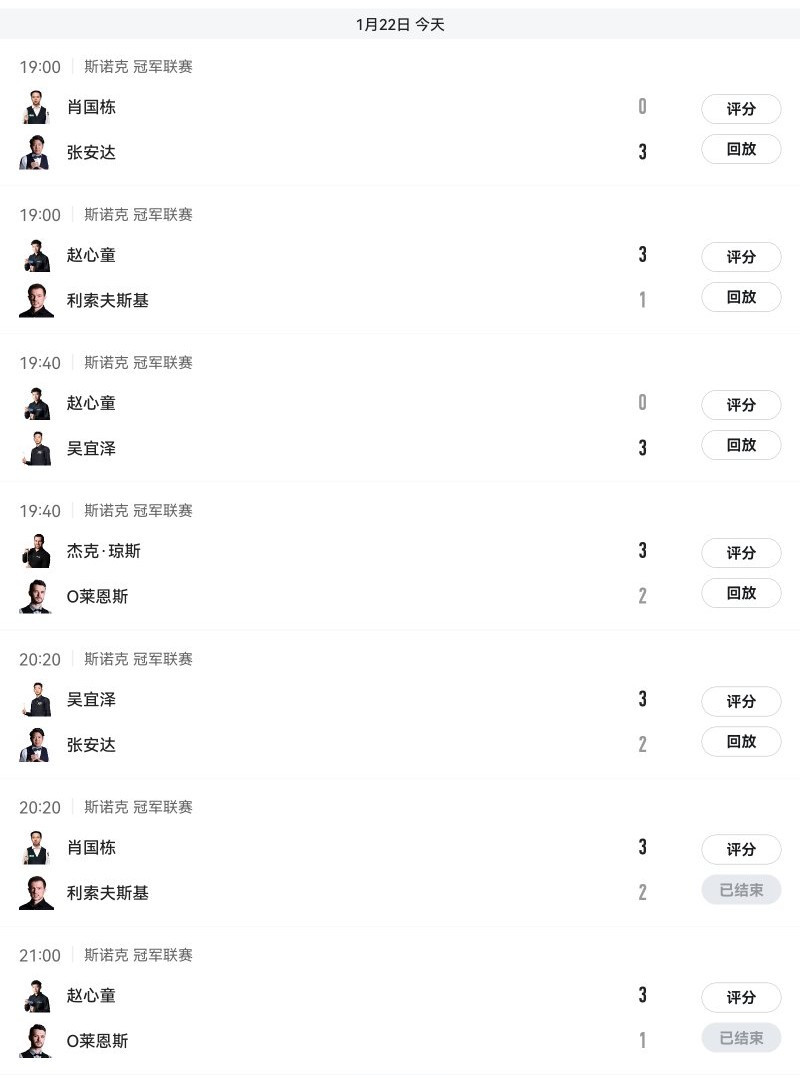800x1075 pixels.
Task: Click O莱恩斯's avatar in the 杰克·琼斯 match
Action: coord(37,597)
